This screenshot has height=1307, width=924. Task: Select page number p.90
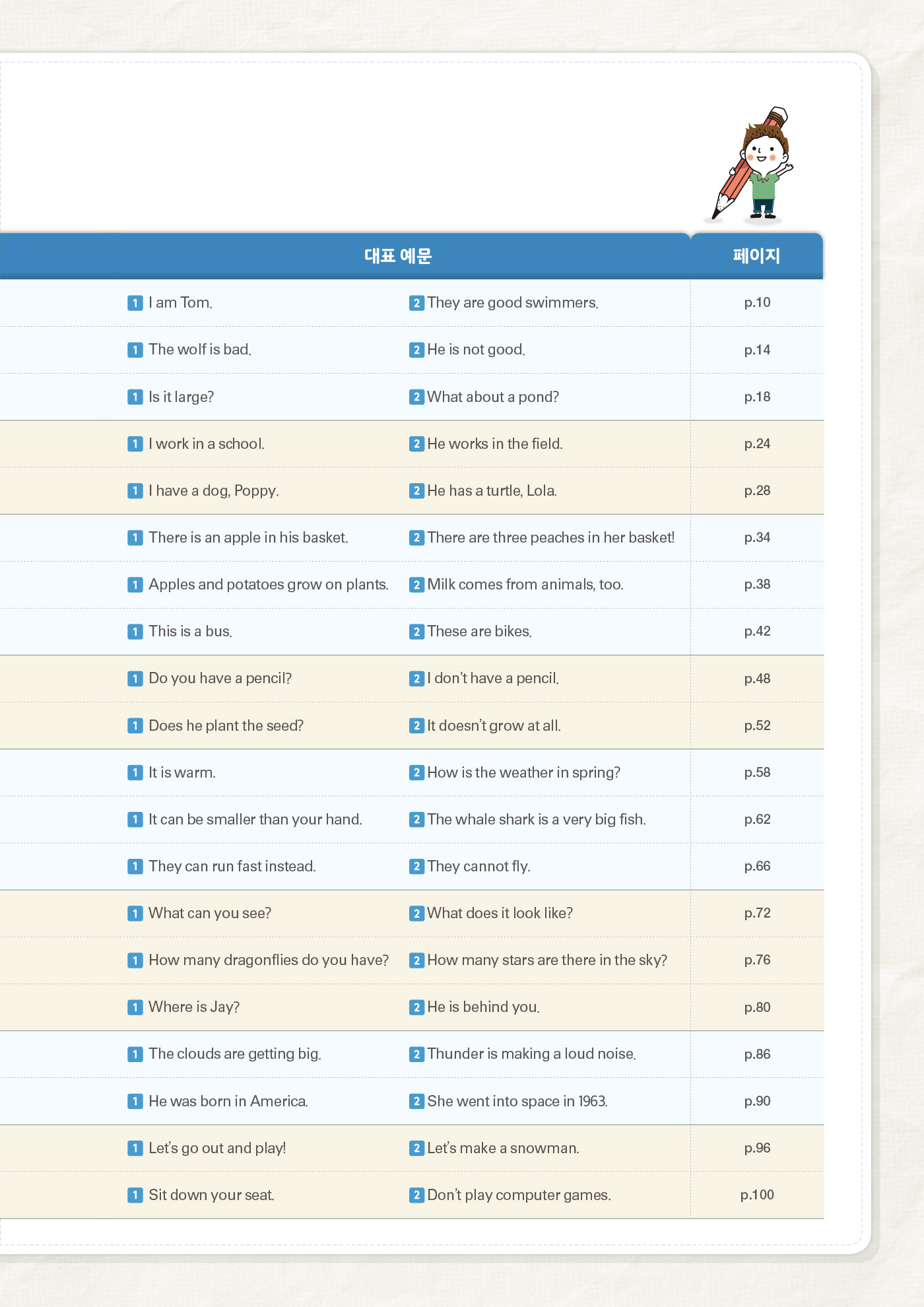pos(757,1101)
